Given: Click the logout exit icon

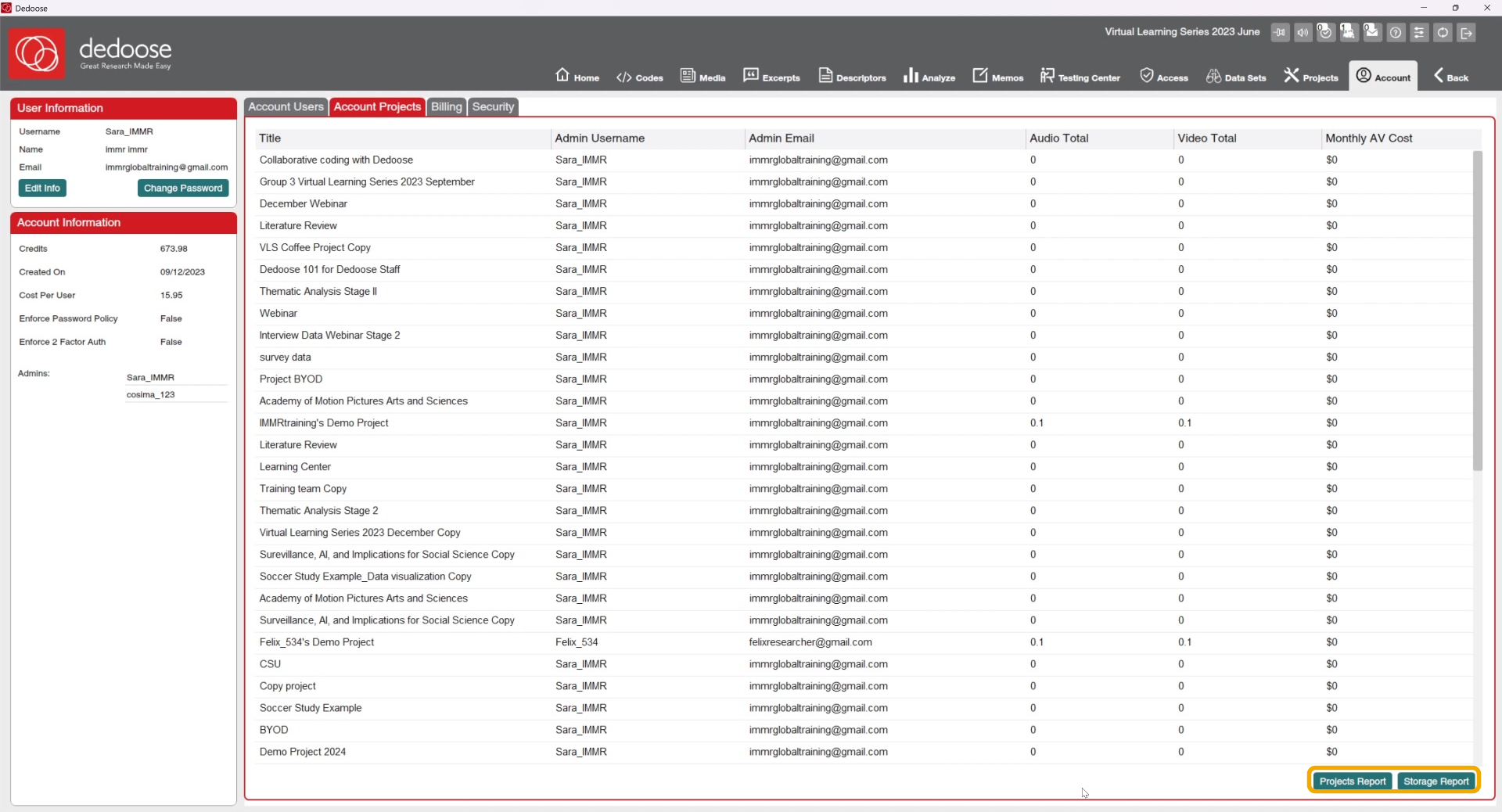Looking at the screenshot, I should pos(1467,32).
